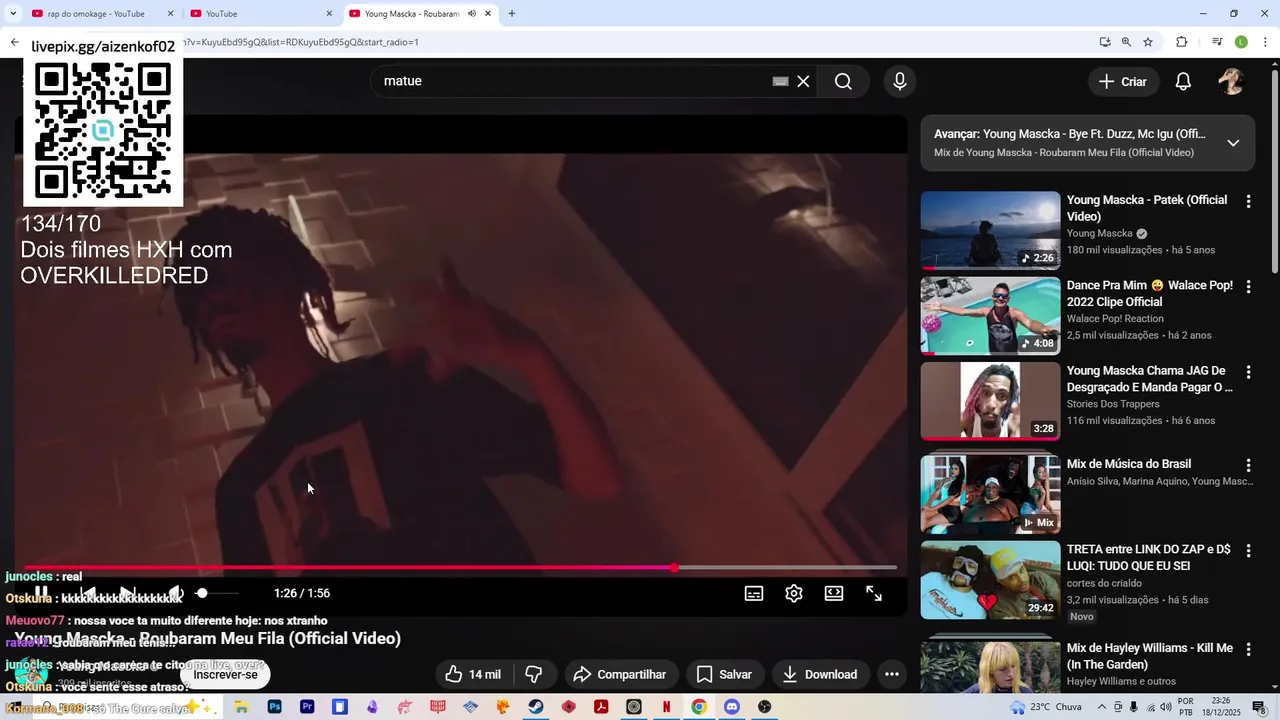Open the 23°C Chuva weather widget
The width and height of the screenshot is (1280, 720).
pos(1046,707)
